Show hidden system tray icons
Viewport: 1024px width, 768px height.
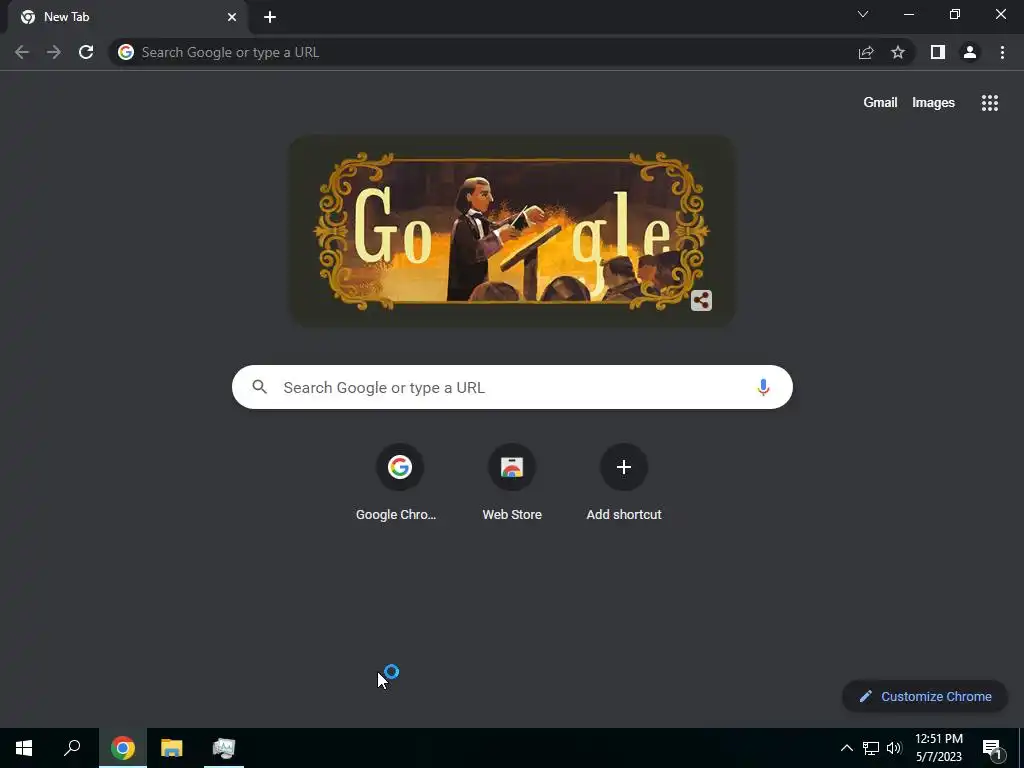point(846,748)
